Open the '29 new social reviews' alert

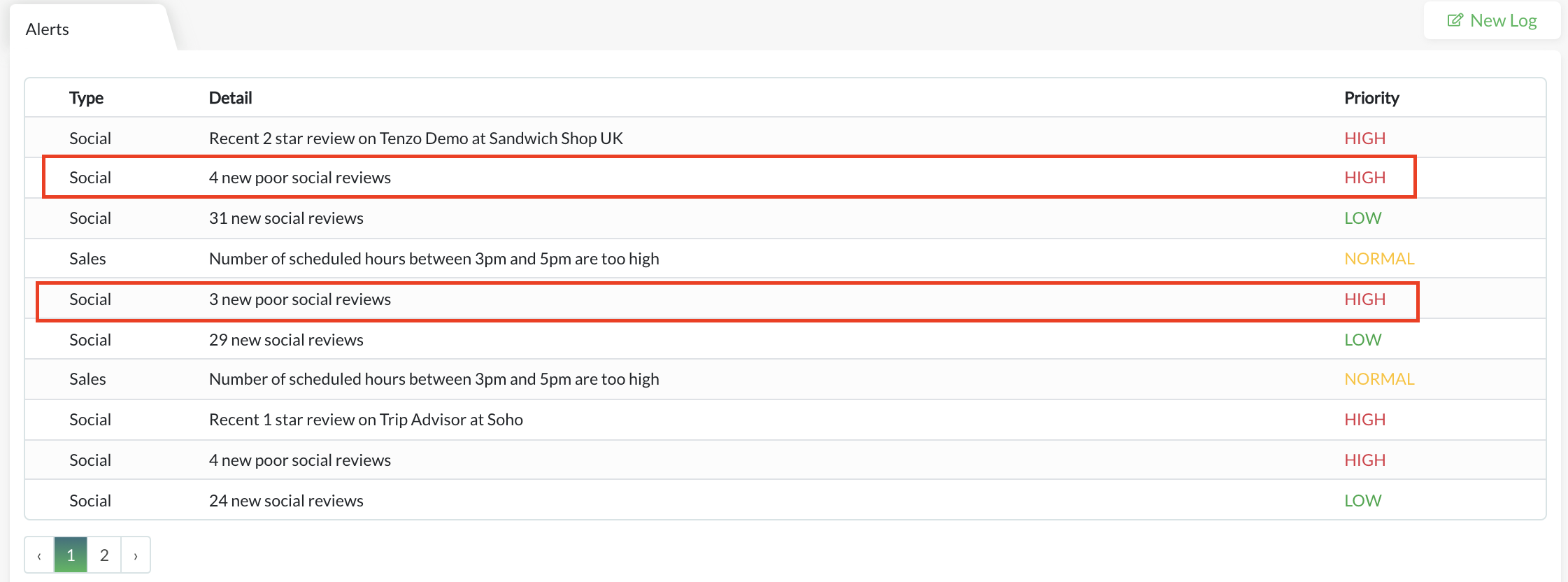[785, 340]
